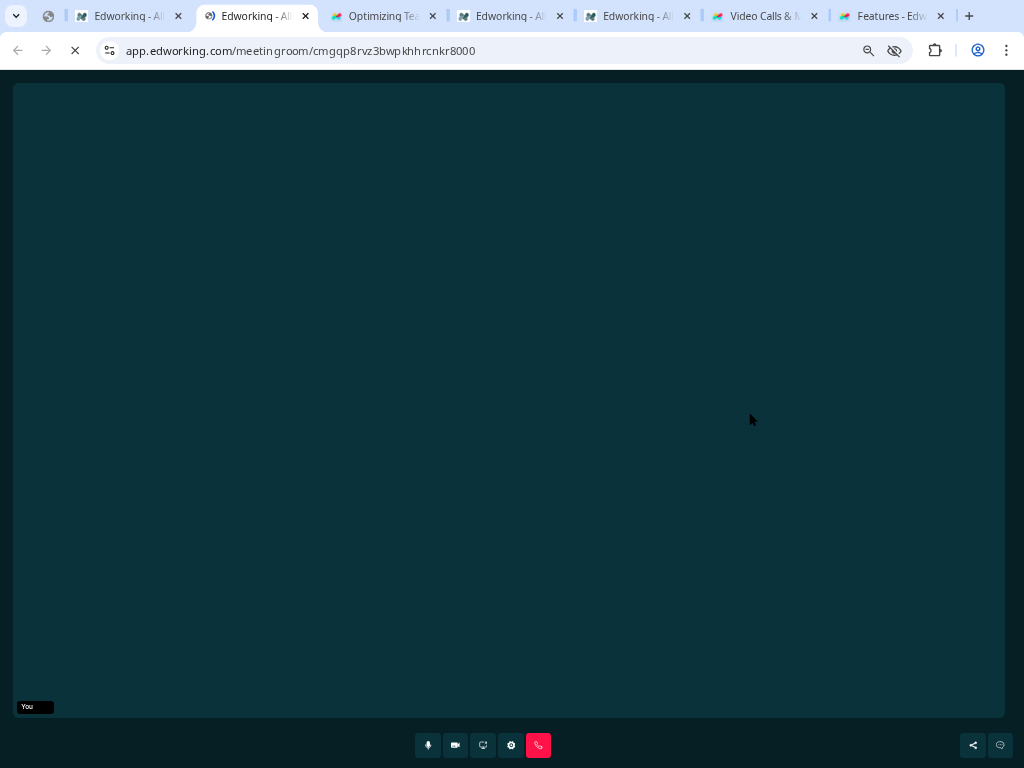Hang up with the red phone button
The image size is (1024, 768).
pos(538,745)
